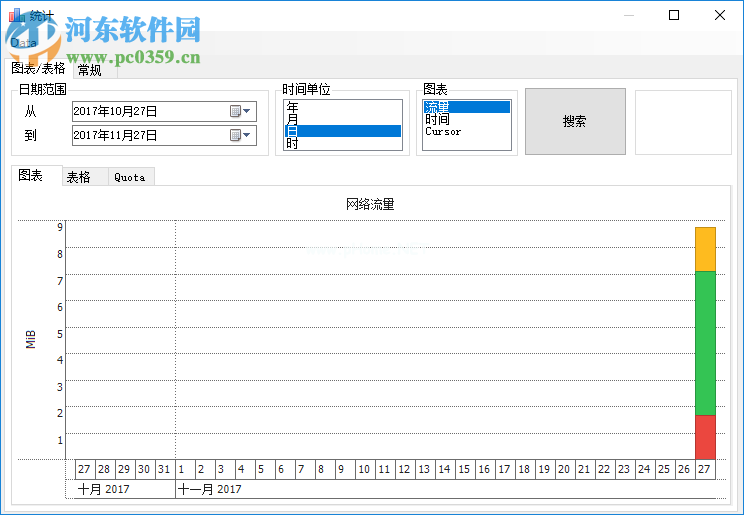
Task: Click the red segment of the day 27 bar
Action: pyautogui.click(x=705, y=437)
